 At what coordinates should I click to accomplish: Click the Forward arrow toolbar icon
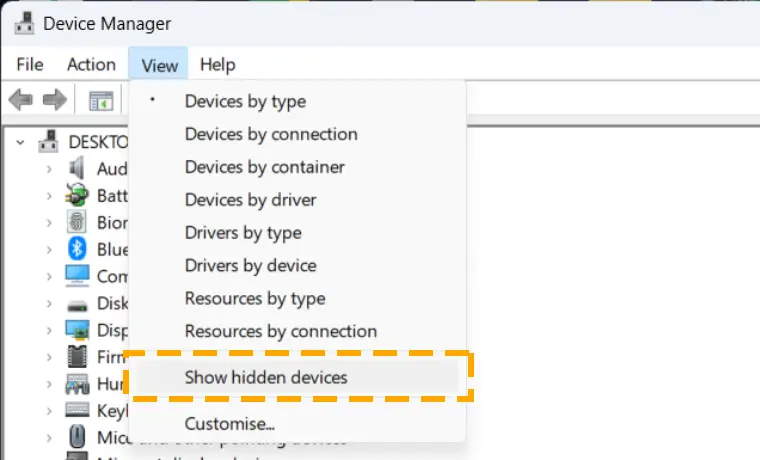click(55, 100)
